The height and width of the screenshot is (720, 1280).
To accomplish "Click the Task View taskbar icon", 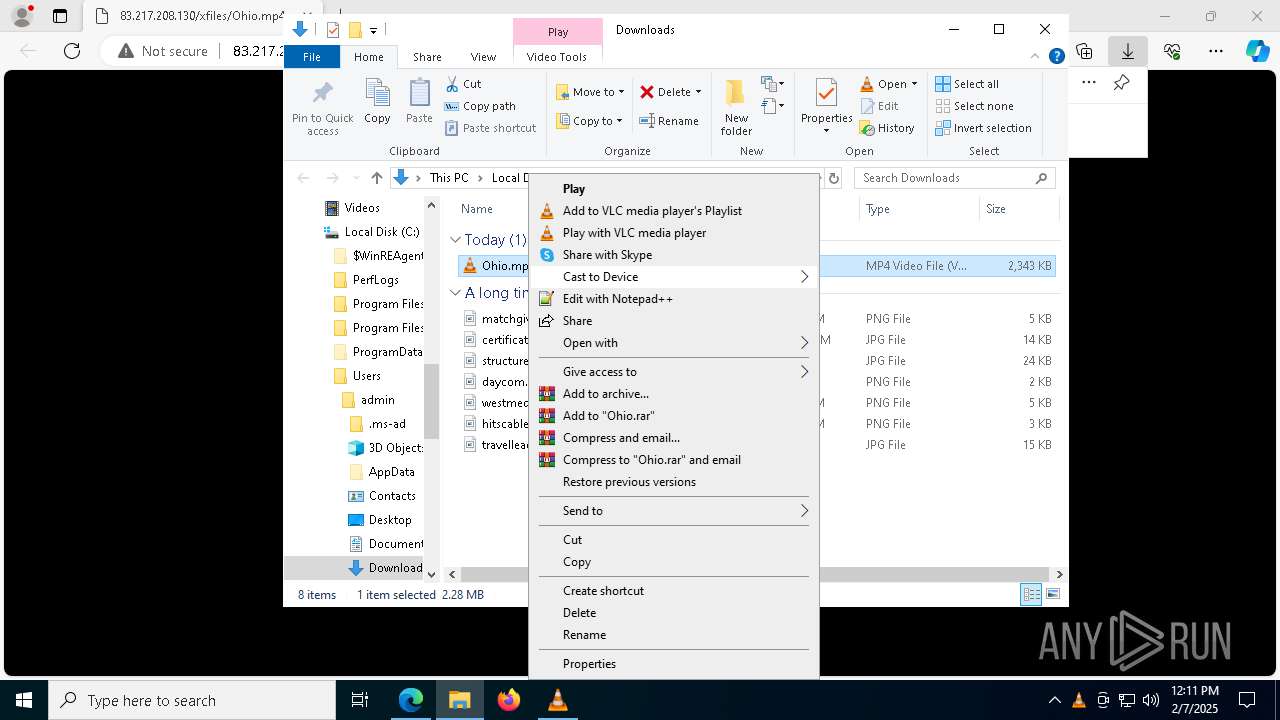I will (x=360, y=700).
